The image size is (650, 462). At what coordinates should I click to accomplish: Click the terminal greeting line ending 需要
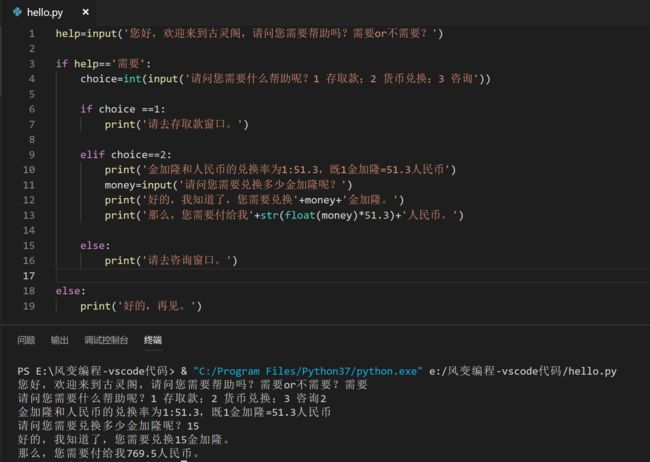point(192,384)
